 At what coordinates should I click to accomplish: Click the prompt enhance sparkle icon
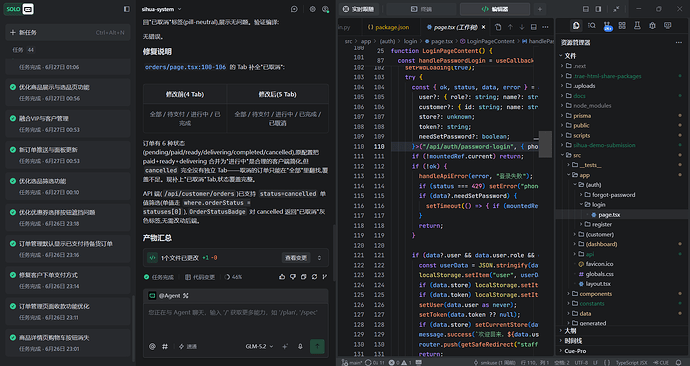285,346
